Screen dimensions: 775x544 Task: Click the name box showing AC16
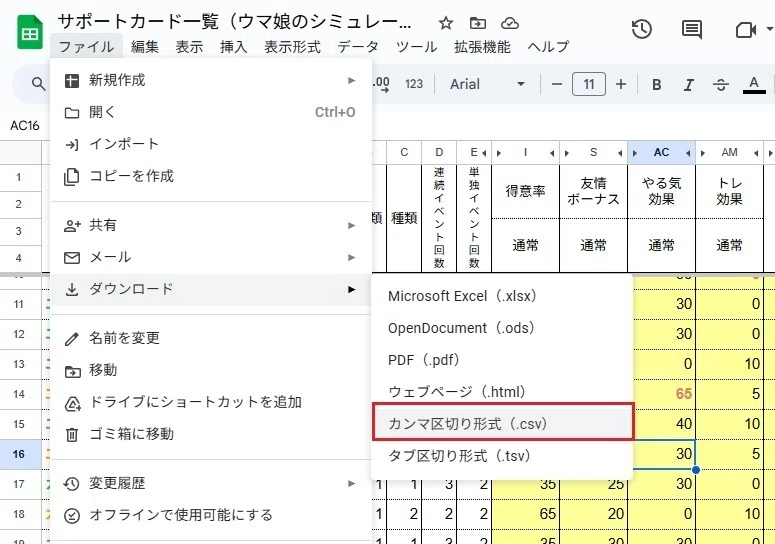25,126
